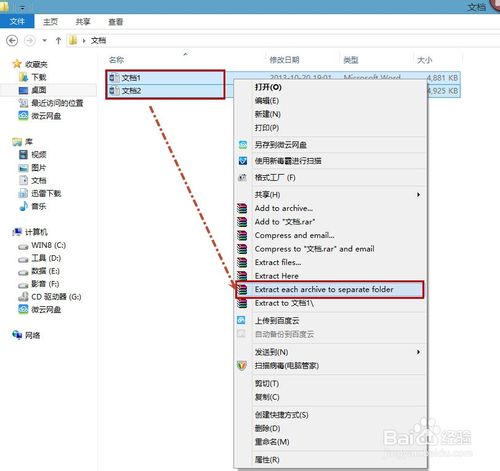The width and height of the screenshot is (500, 471).
Task: Choose 打开(O) from the context menu
Action: click(x=268, y=87)
